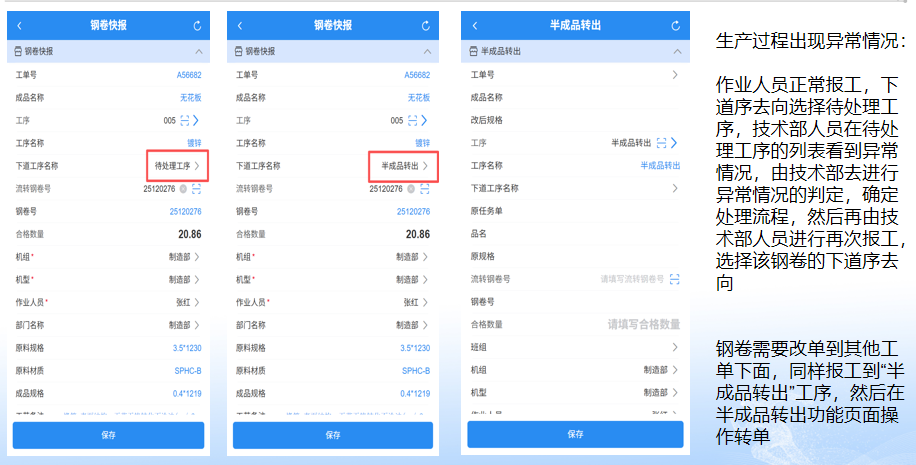The image size is (916, 465).
Task: Tap 成品规格 0.4*1219 in left screen
Action: [x=187, y=393]
